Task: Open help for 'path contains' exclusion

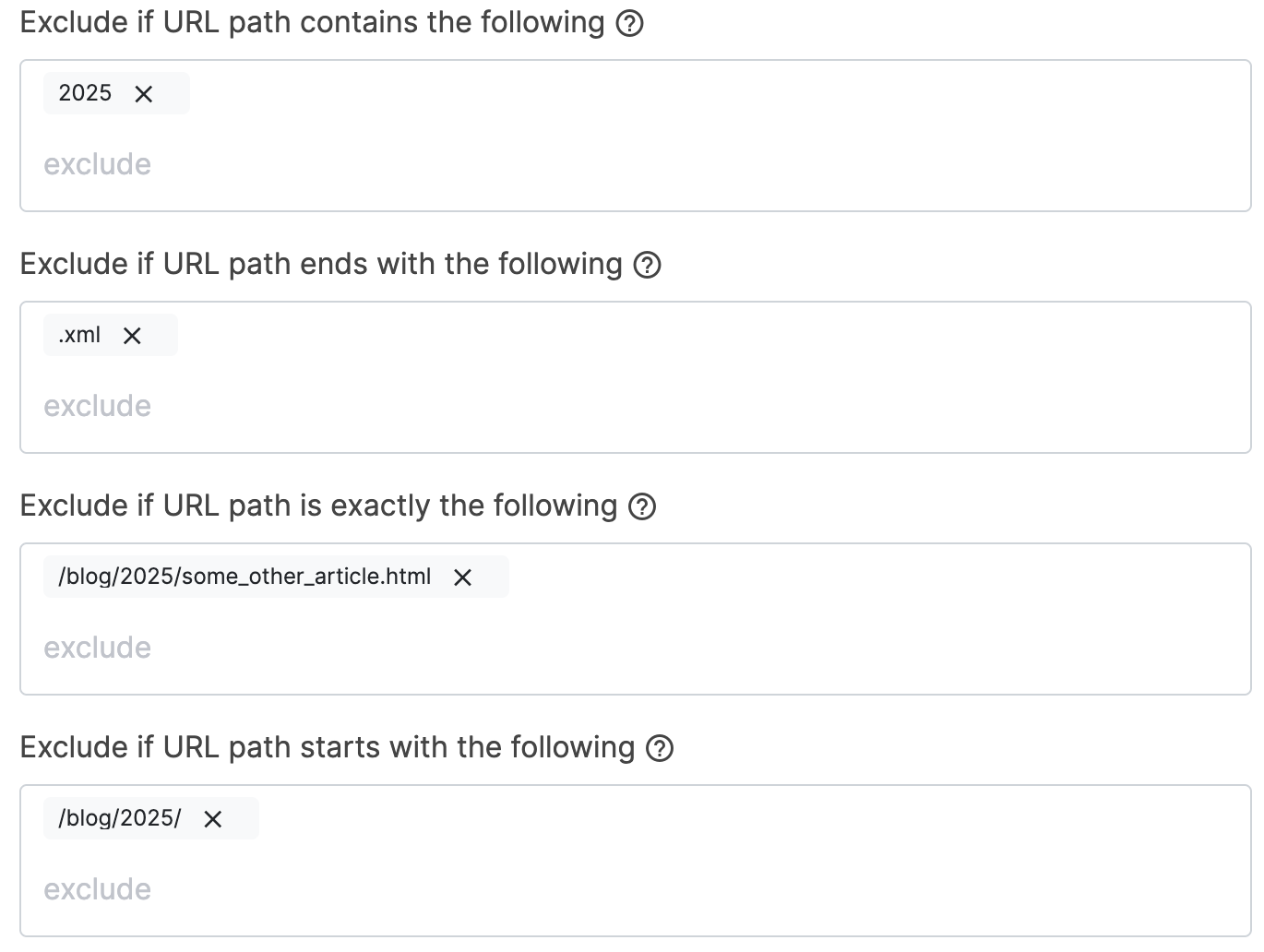Action: [629, 23]
